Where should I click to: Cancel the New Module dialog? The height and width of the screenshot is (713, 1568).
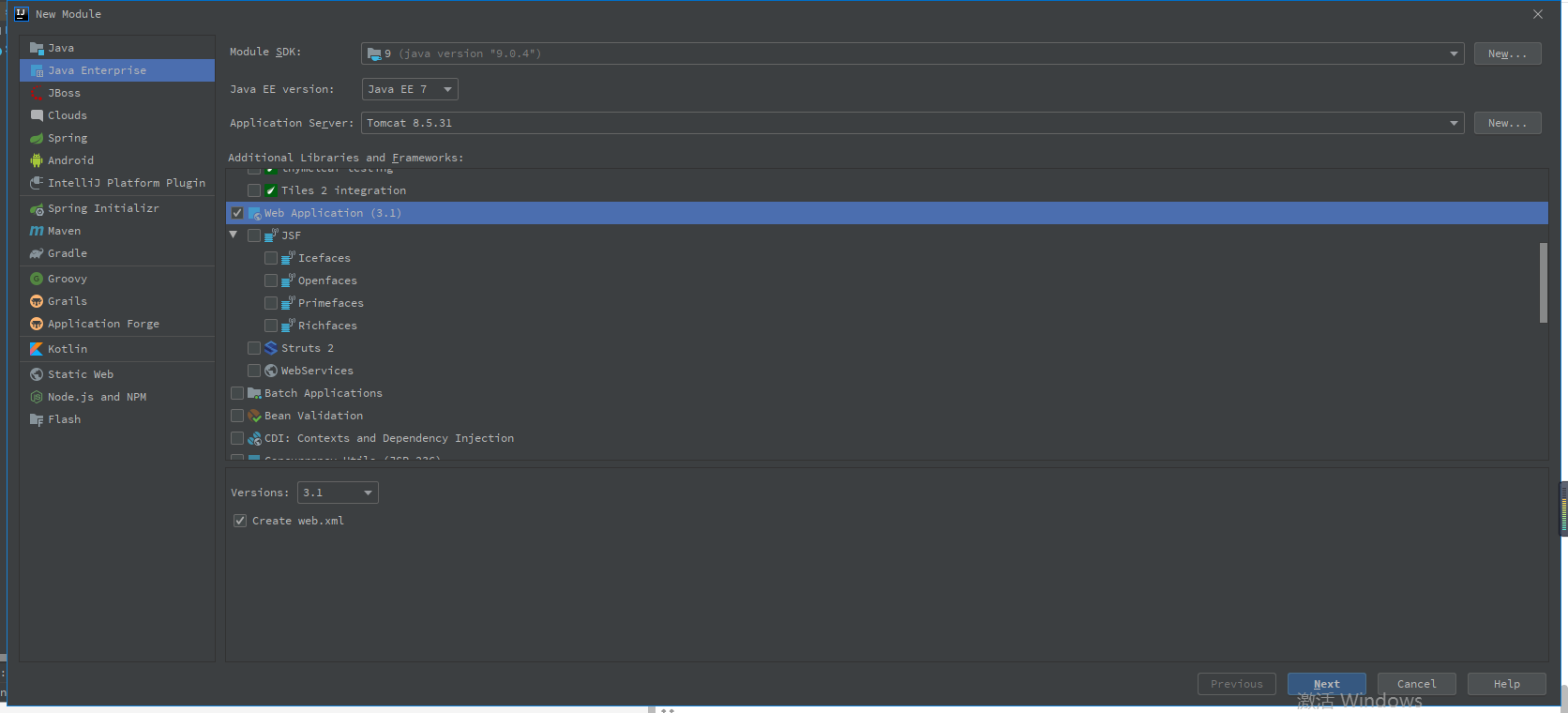(1416, 684)
